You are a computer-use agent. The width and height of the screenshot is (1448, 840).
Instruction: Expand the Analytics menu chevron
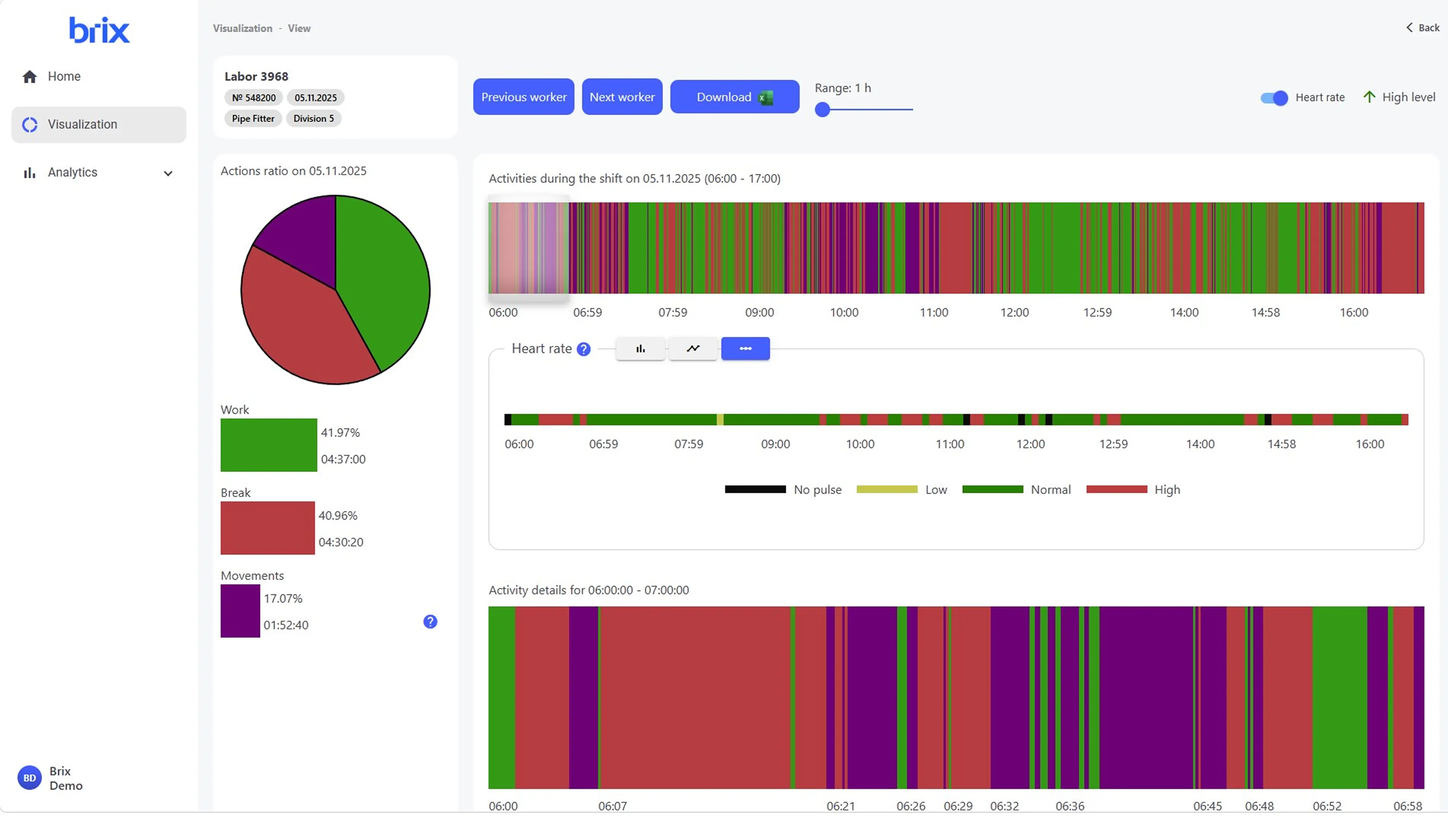coord(168,173)
